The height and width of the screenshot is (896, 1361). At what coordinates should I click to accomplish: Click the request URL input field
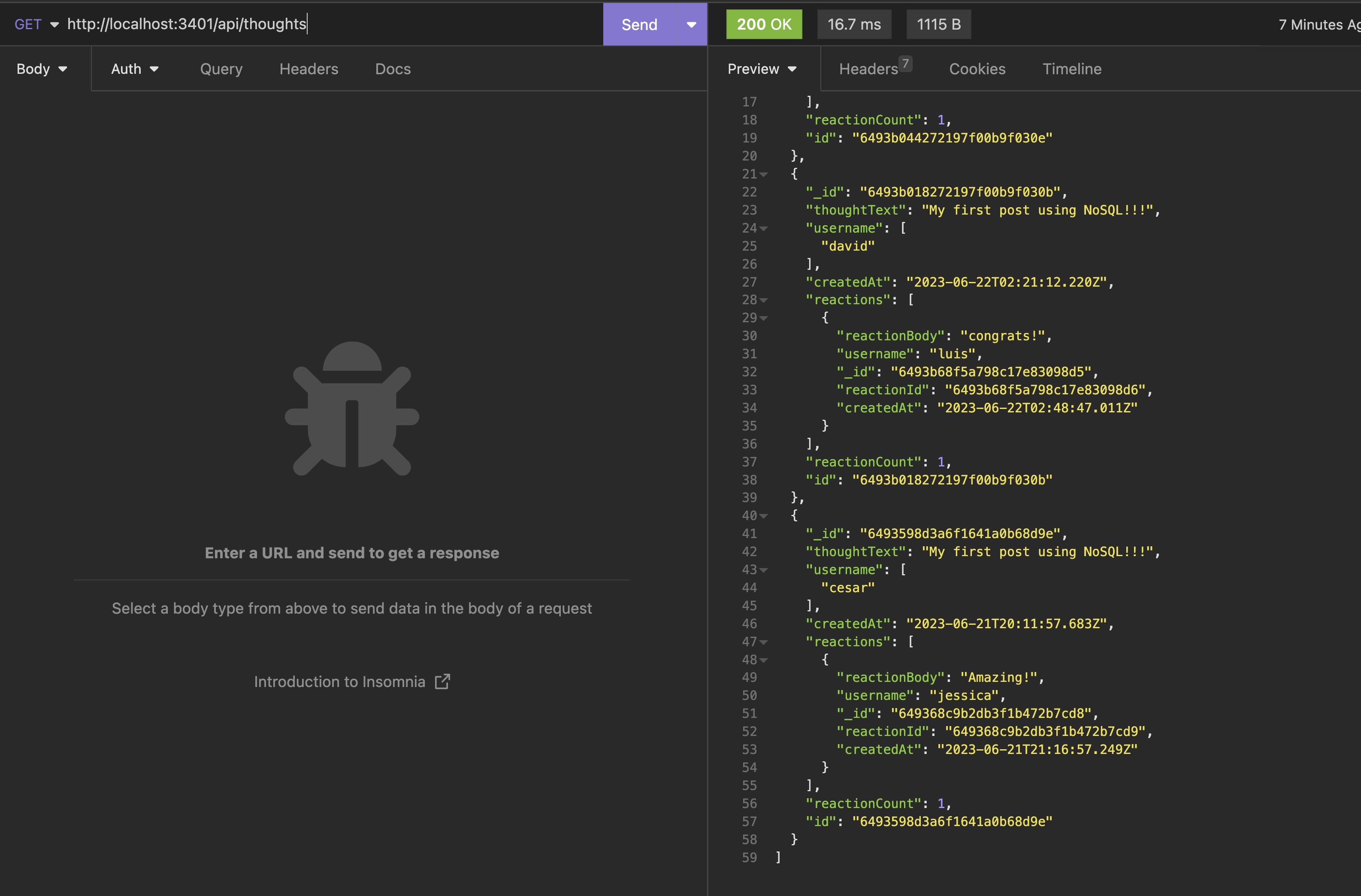pos(332,24)
